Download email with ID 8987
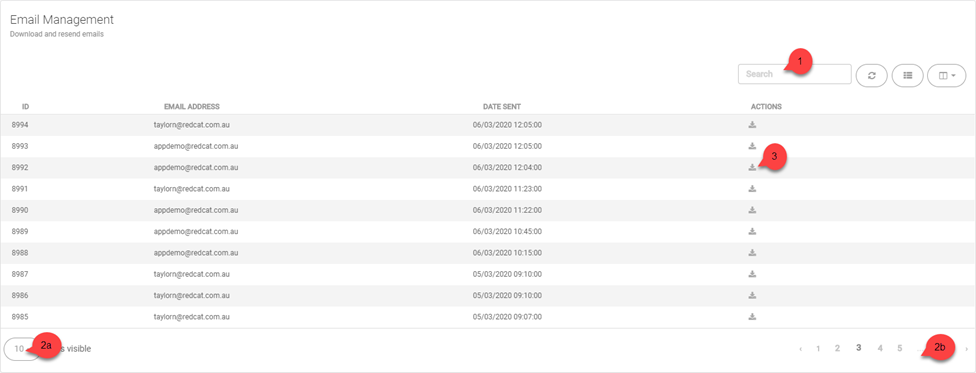 752,273
